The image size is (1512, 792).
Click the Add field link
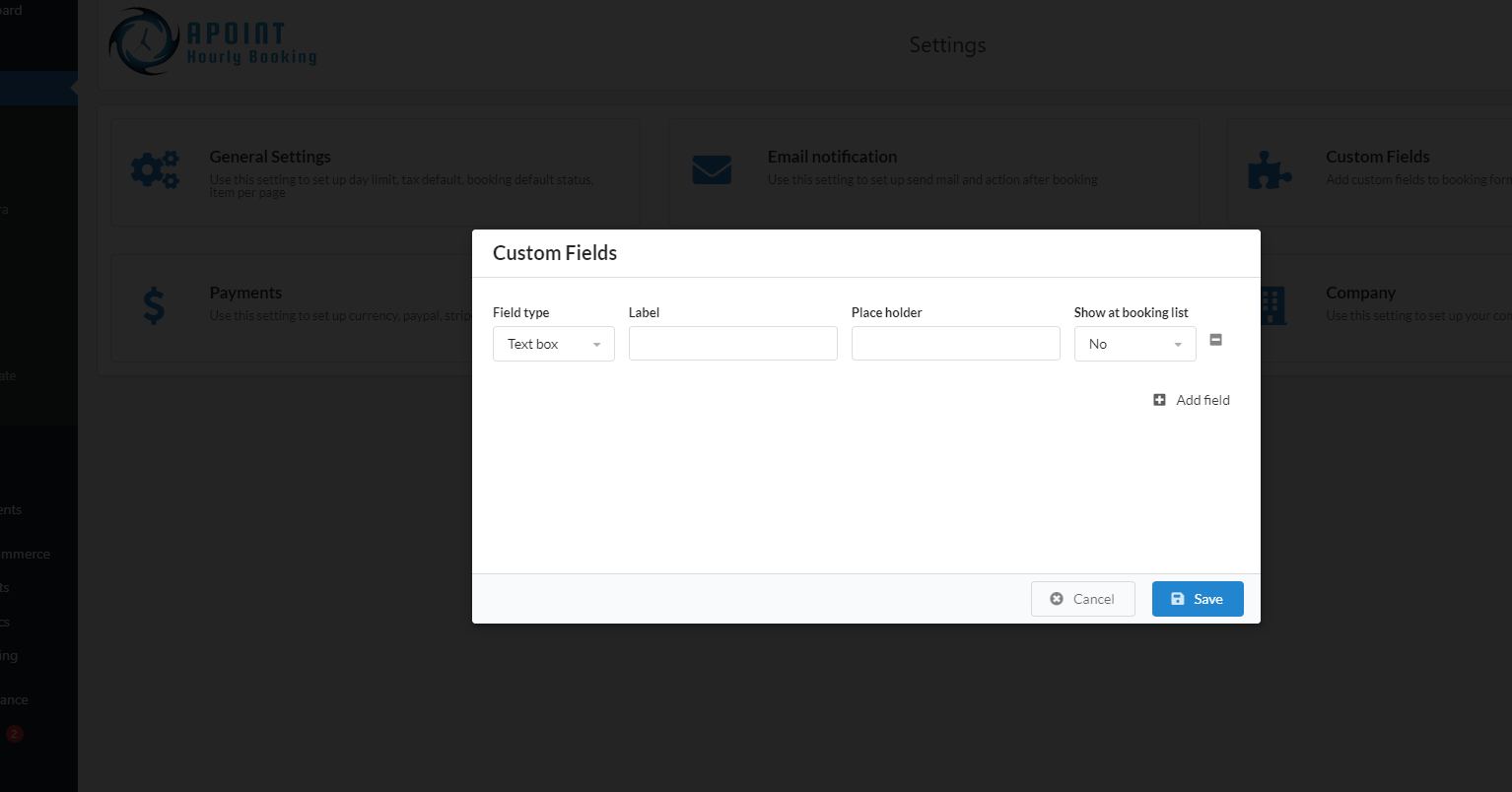[x=1203, y=400]
